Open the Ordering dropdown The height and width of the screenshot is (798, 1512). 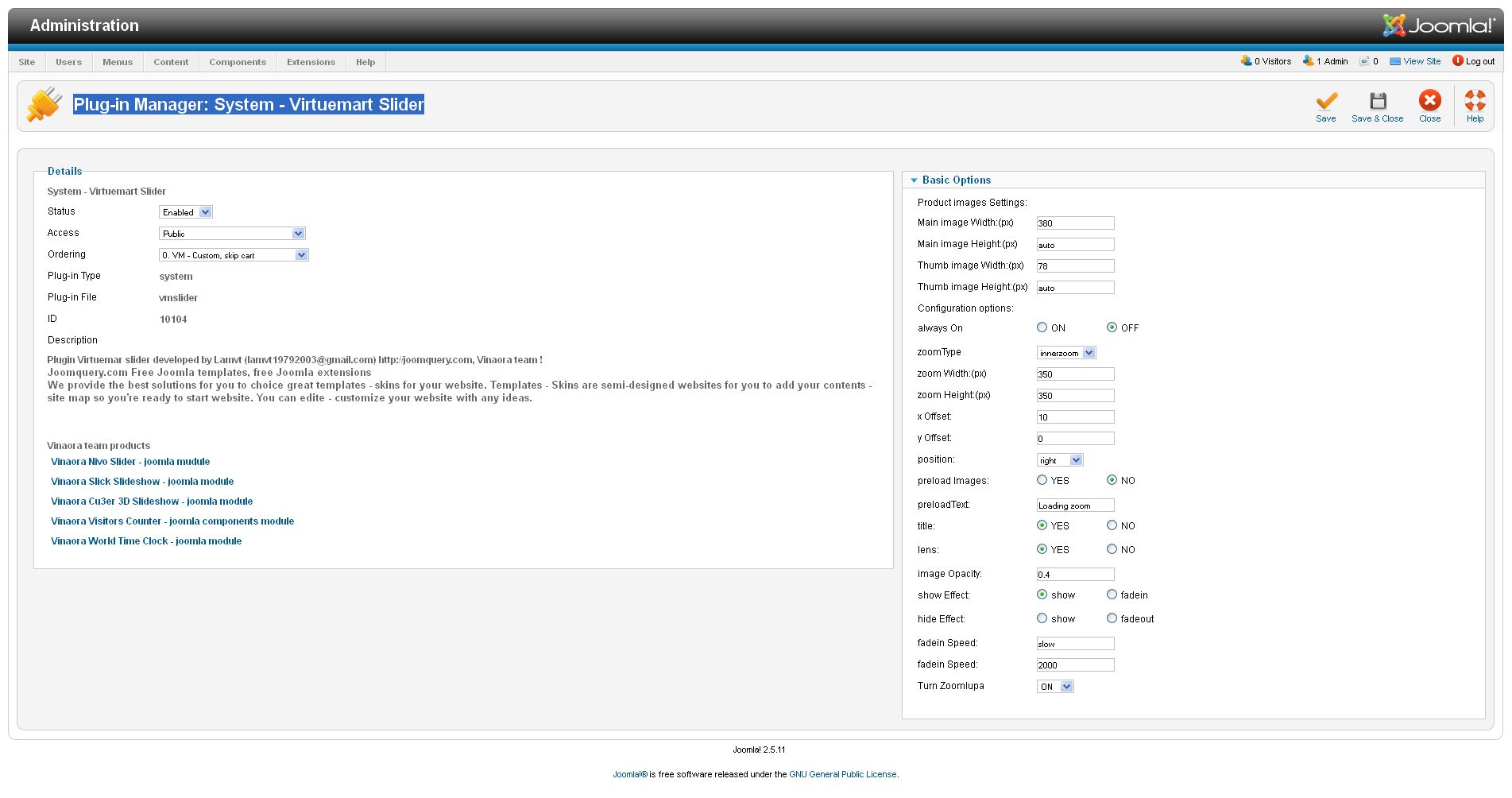pyautogui.click(x=234, y=255)
